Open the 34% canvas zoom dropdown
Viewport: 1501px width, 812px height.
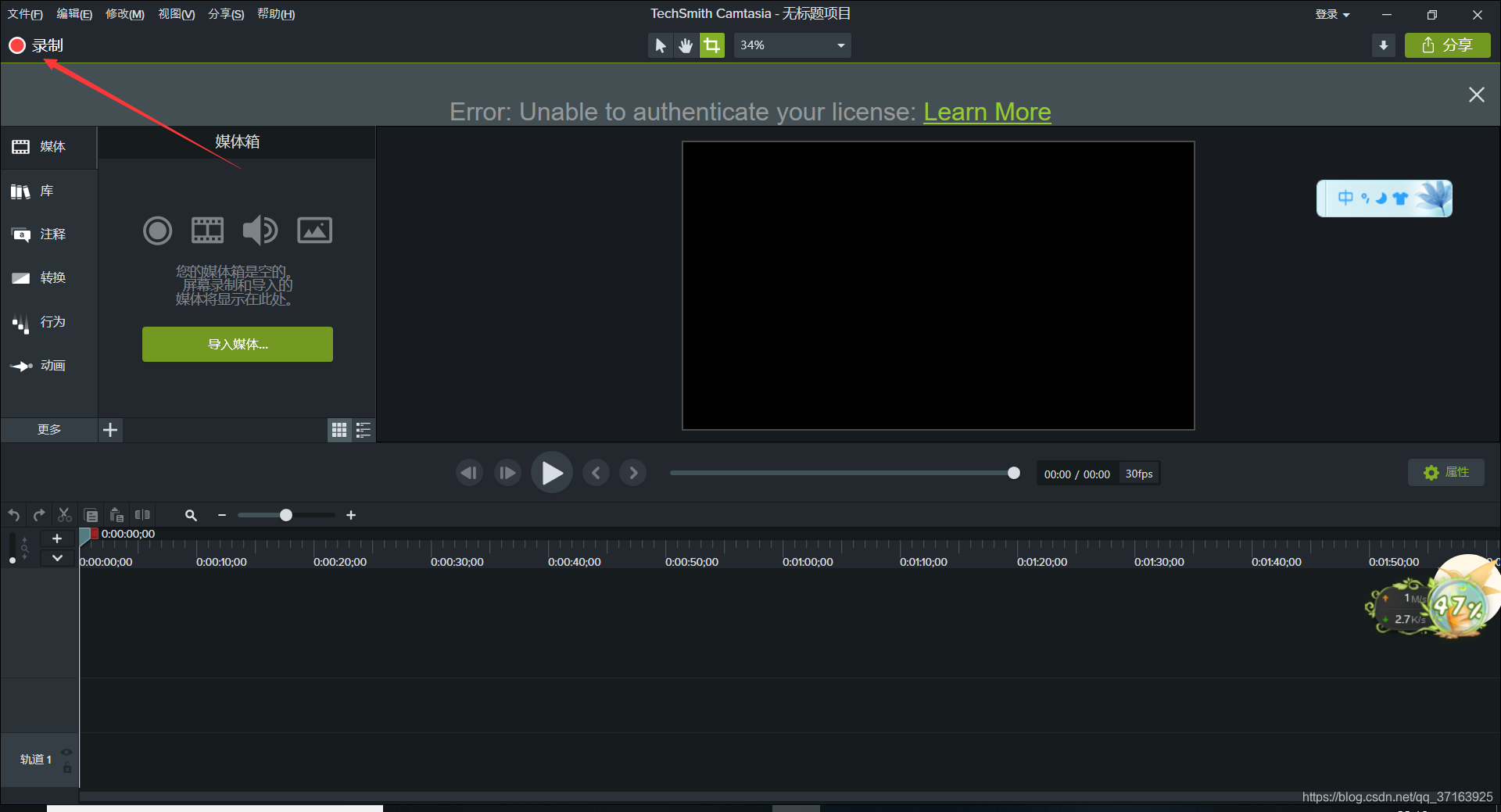coord(792,45)
